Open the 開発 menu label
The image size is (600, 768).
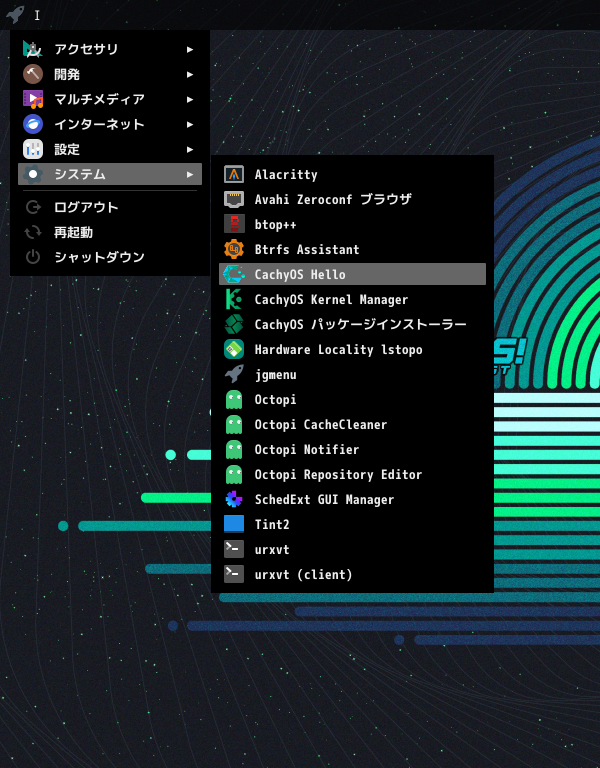(67, 74)
